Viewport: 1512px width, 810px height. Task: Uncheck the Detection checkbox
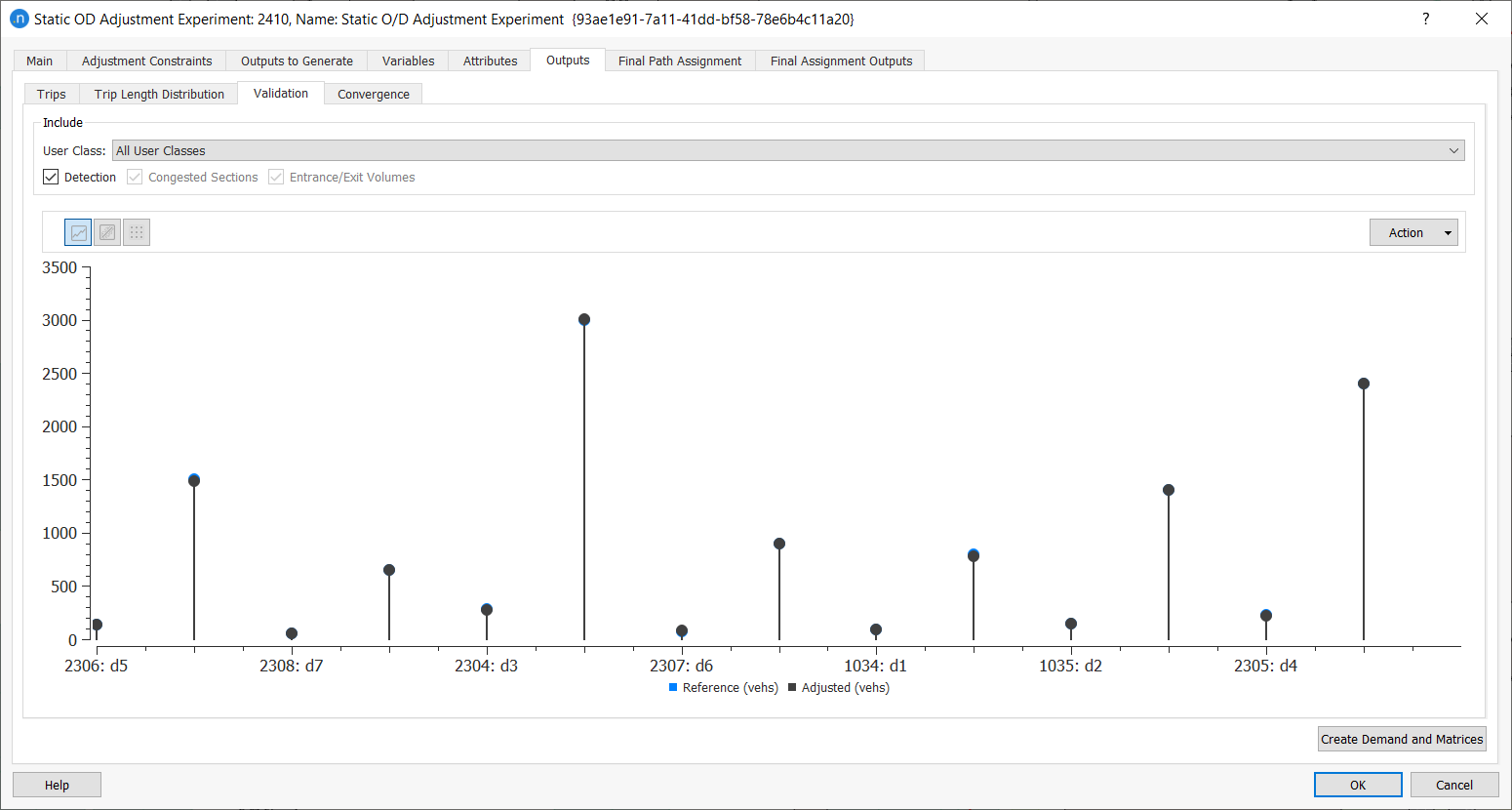click(52, 178)
